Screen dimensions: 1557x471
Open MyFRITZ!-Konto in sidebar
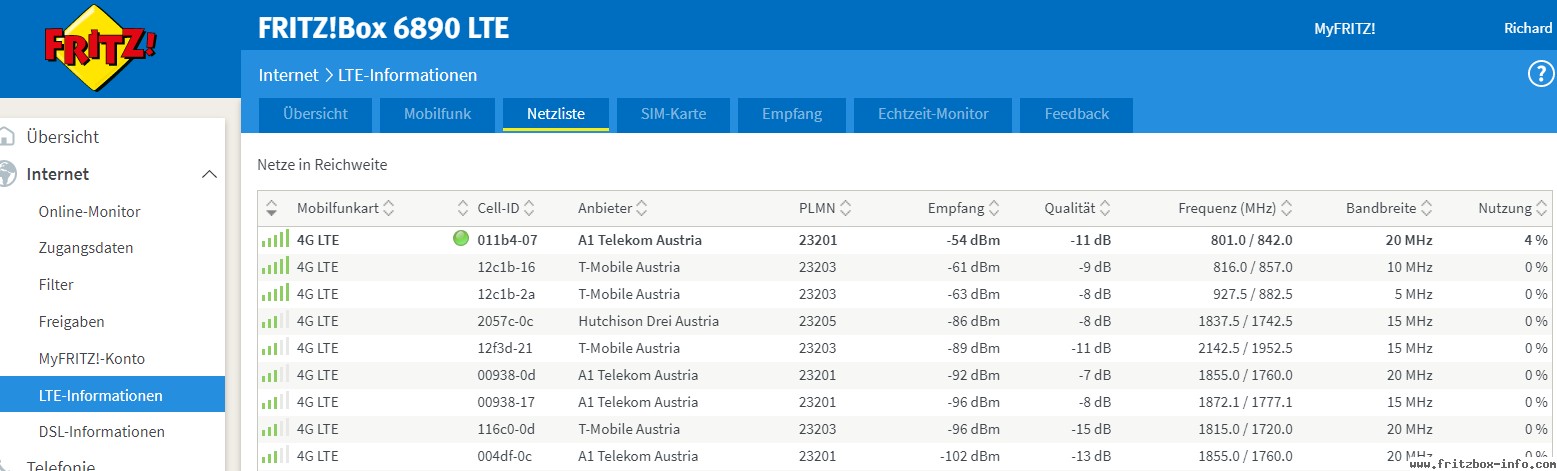coord(92,358)
